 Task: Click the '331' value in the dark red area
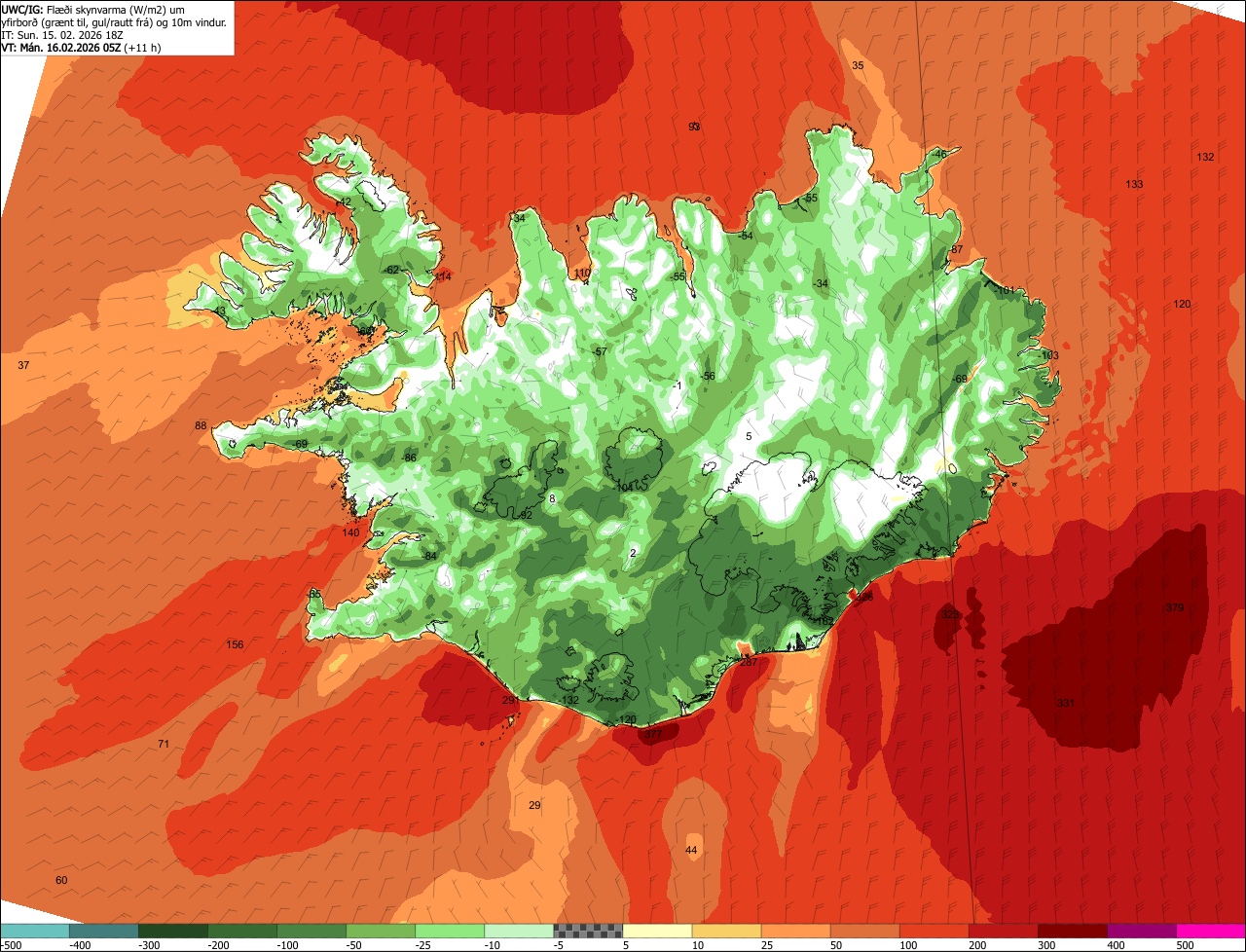coord(1066,703)
